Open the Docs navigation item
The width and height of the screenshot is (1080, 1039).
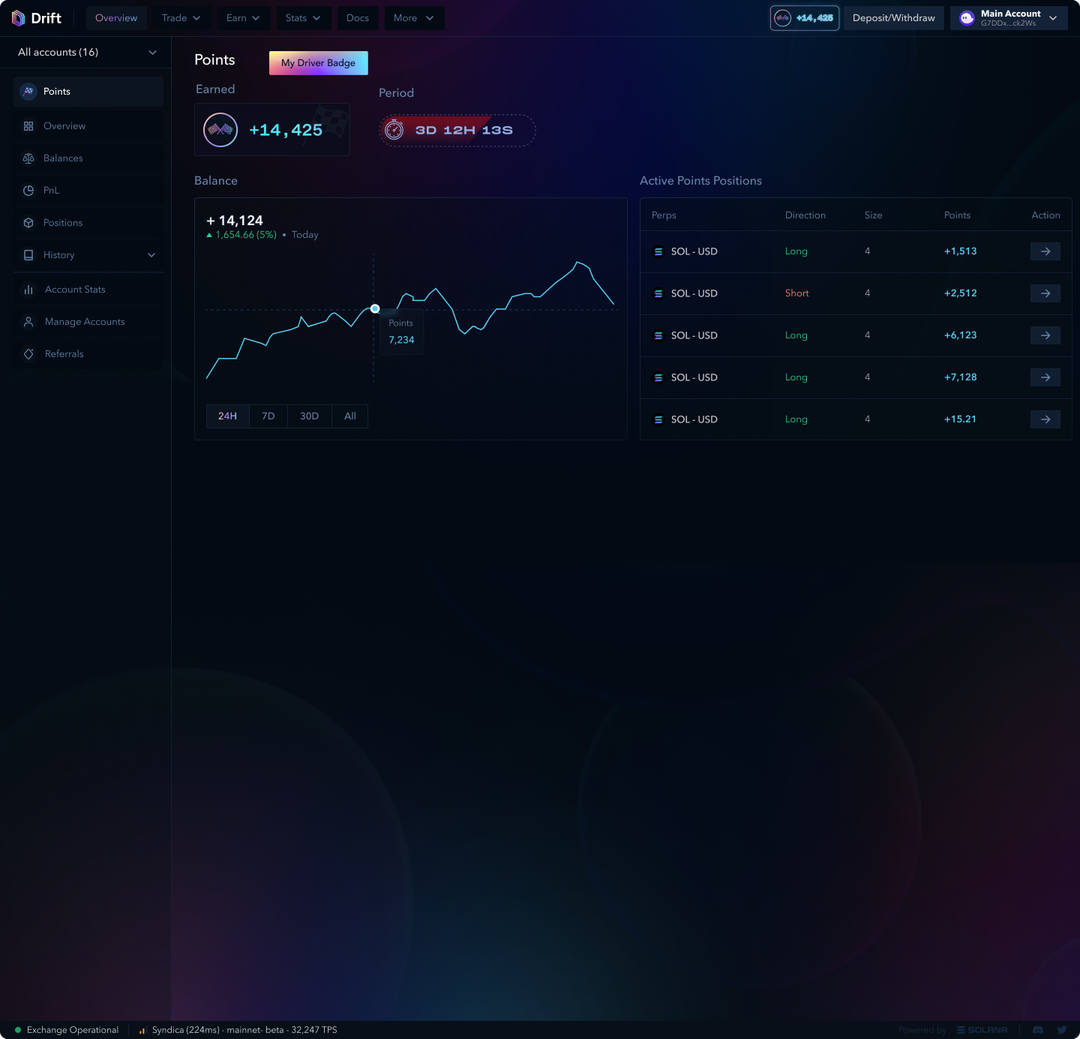pos(357,18)
